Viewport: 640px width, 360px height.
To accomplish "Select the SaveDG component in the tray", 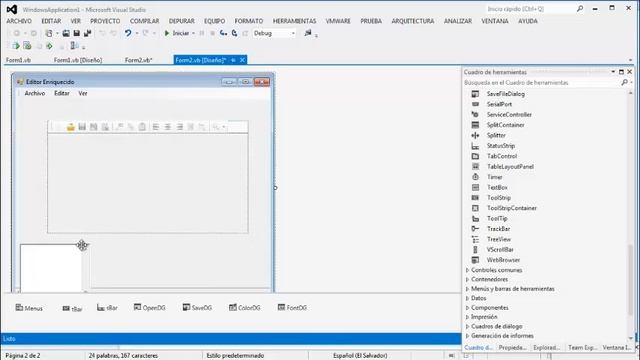I will [198, 307].
